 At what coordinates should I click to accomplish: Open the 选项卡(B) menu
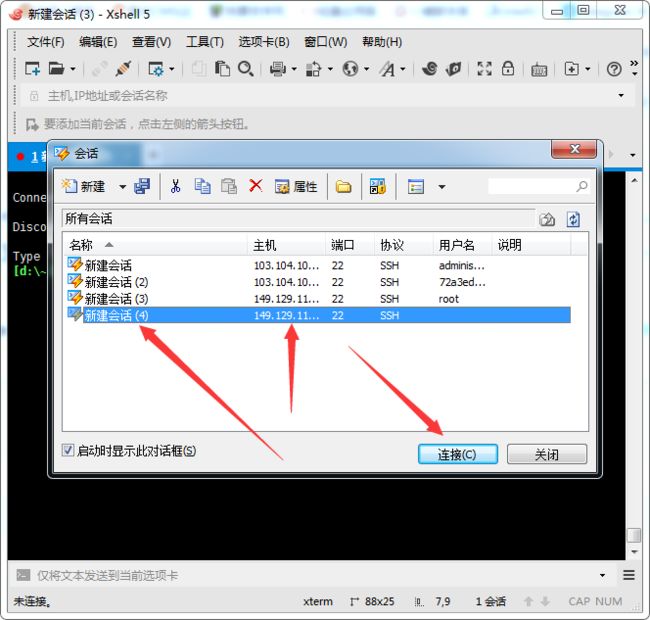[264, 42]
